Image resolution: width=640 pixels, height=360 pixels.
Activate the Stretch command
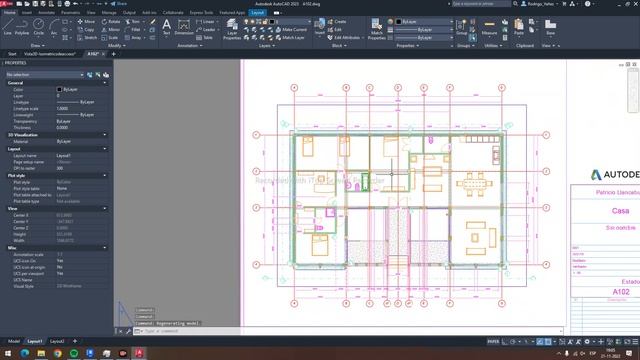pos(87,38)
